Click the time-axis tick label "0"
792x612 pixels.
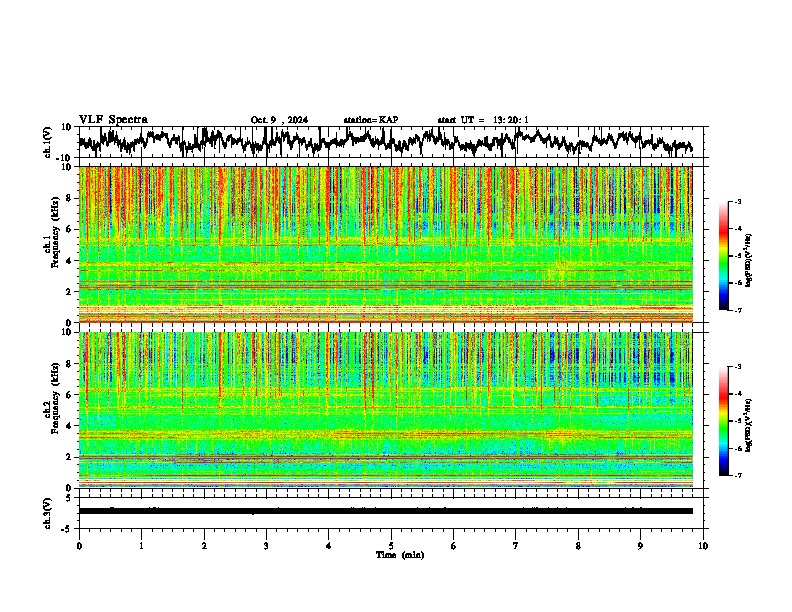pyautogui.click(x=79, y=546)
